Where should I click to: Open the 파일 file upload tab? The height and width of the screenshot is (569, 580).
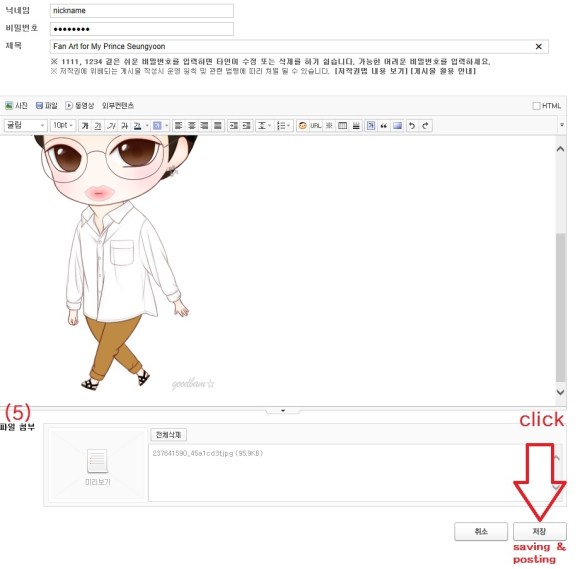point(47,106)
